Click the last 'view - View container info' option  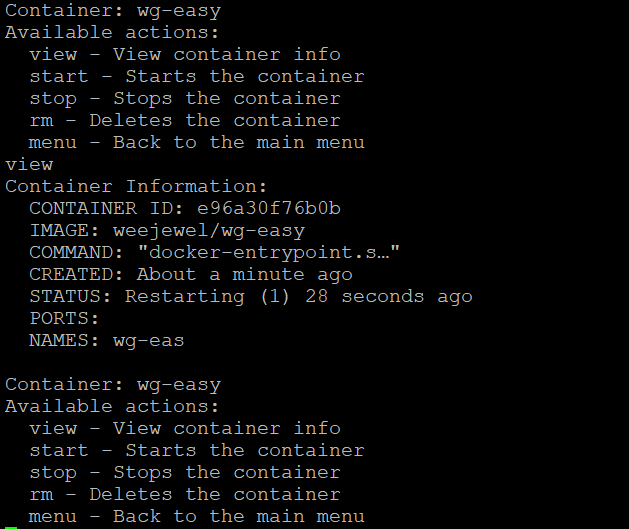point(185,428)
